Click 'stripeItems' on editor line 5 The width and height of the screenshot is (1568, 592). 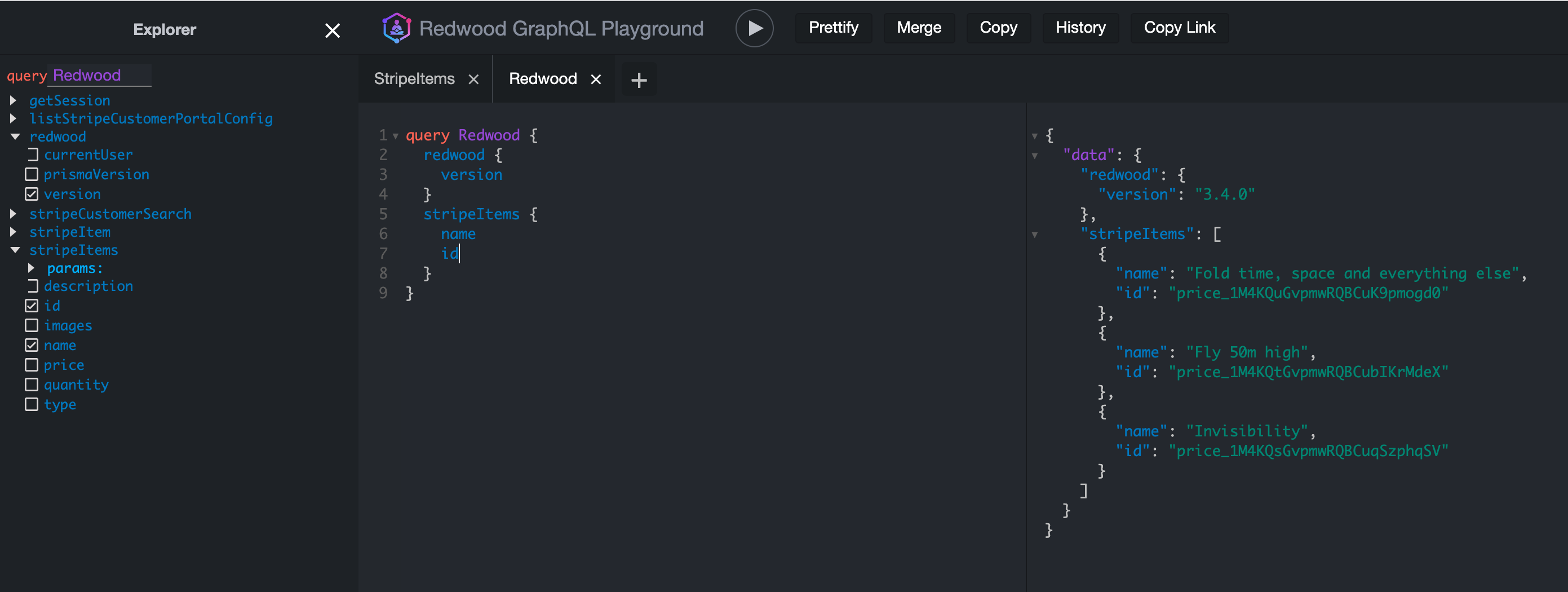click(x=471, y=214)
